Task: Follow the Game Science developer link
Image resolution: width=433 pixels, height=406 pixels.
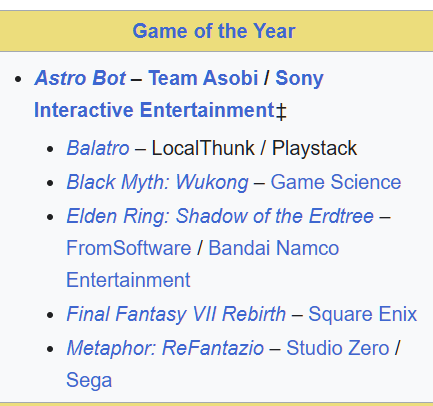Action: pos(336,182)
